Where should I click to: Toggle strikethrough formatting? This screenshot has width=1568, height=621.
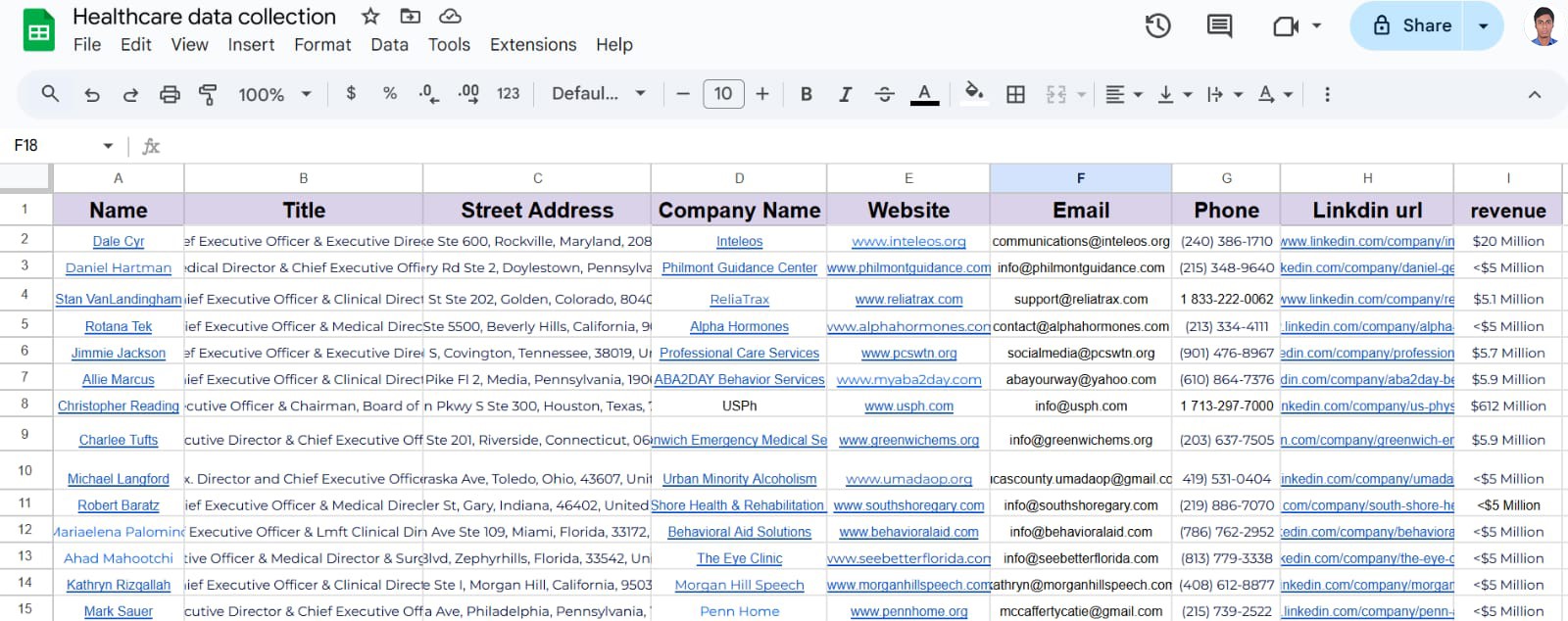[x=884, y=94]
